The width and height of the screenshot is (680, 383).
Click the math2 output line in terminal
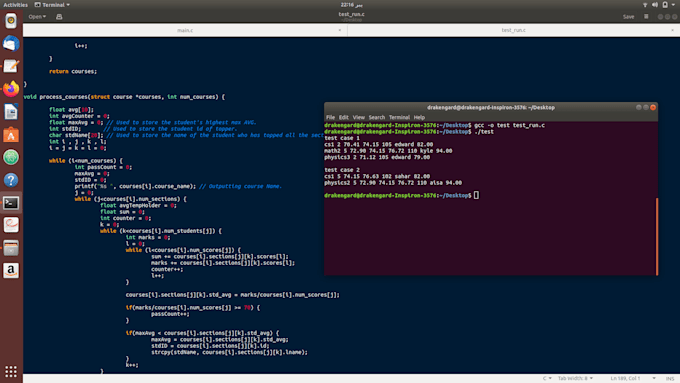388,151
